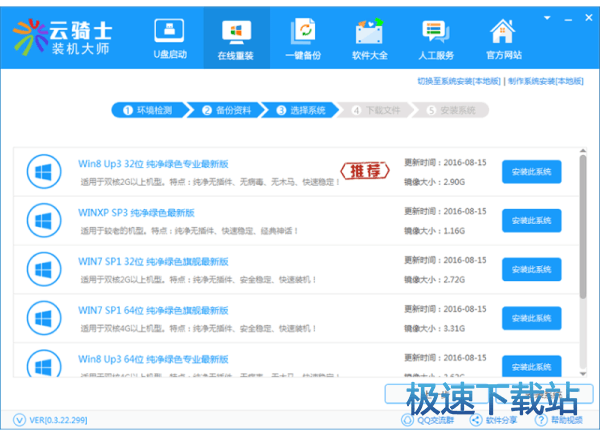Open WIN7 SP1 32位 纯净绿色旗舰最新版 title
The height and width of the screenshot is (436, 600).
coord(153,262)
